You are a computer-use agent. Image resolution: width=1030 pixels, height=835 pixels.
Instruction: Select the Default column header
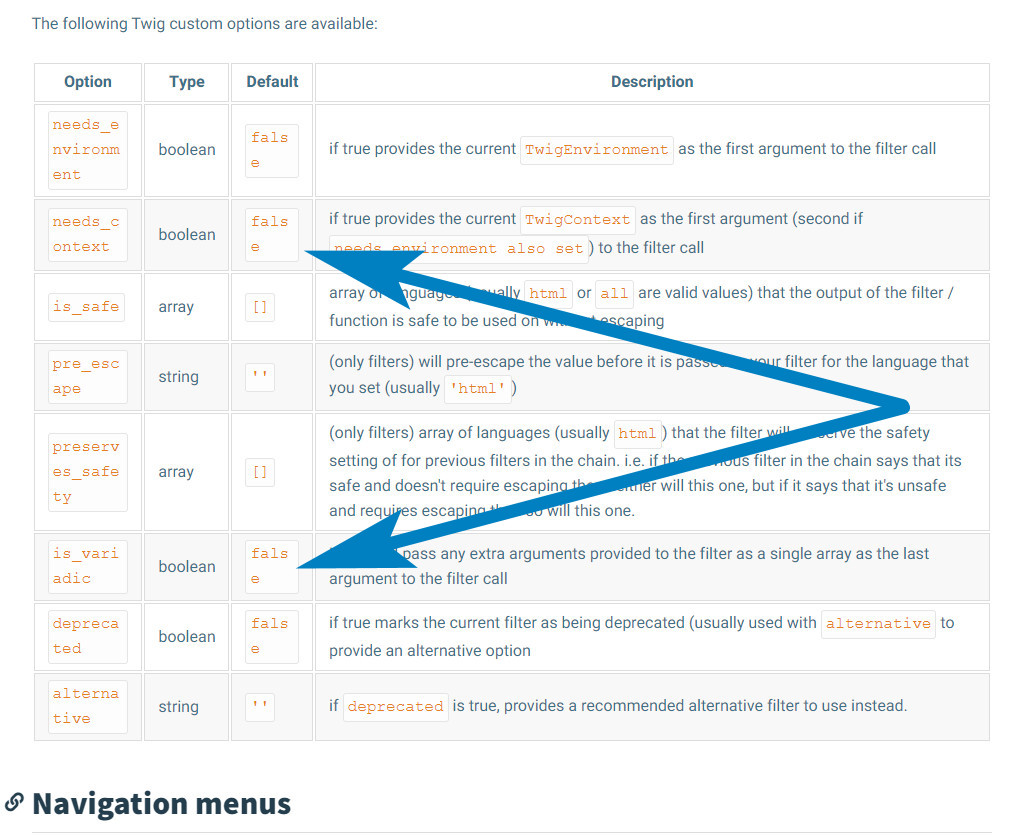(272, 81)
